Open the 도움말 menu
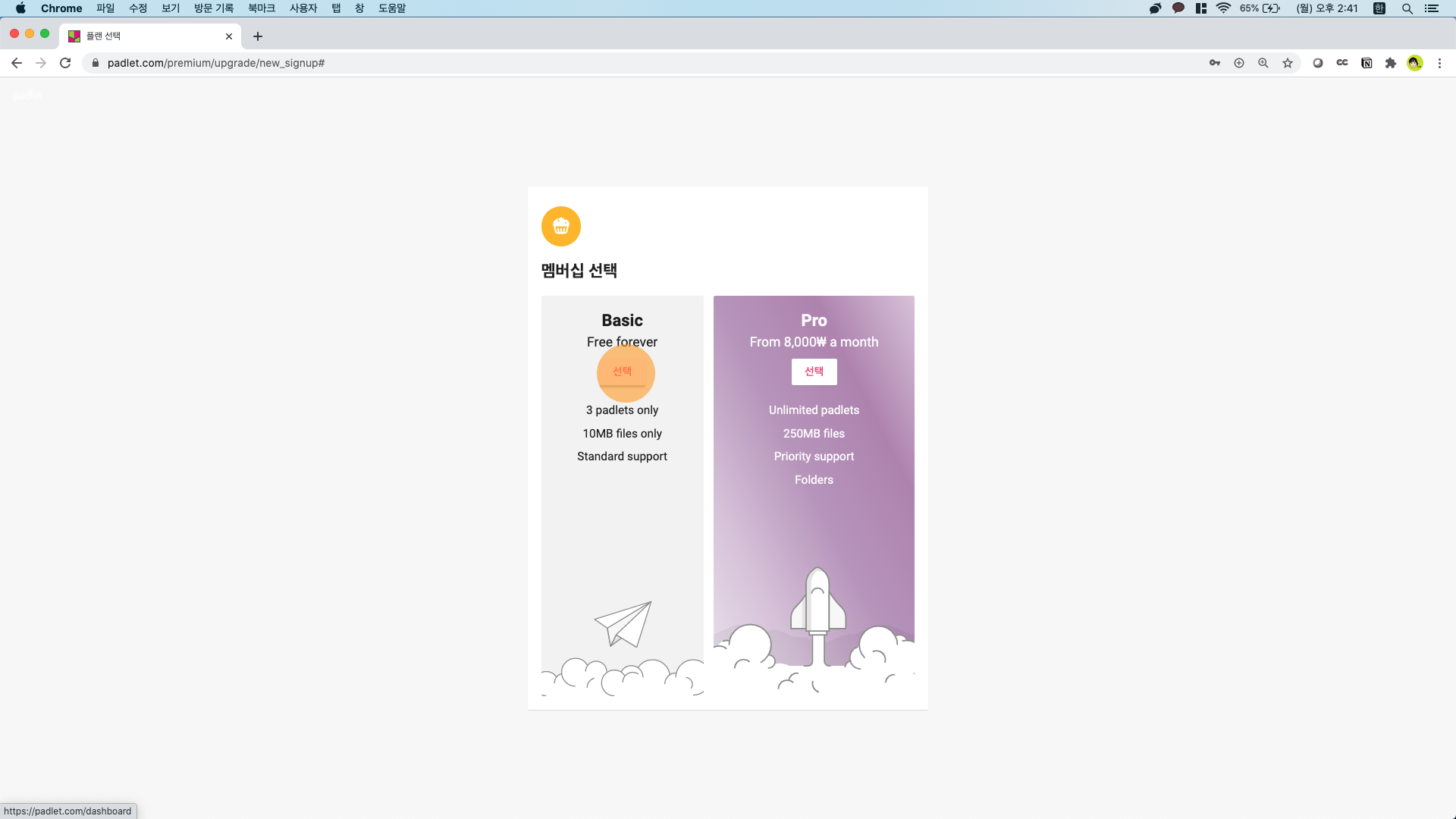 392,8
